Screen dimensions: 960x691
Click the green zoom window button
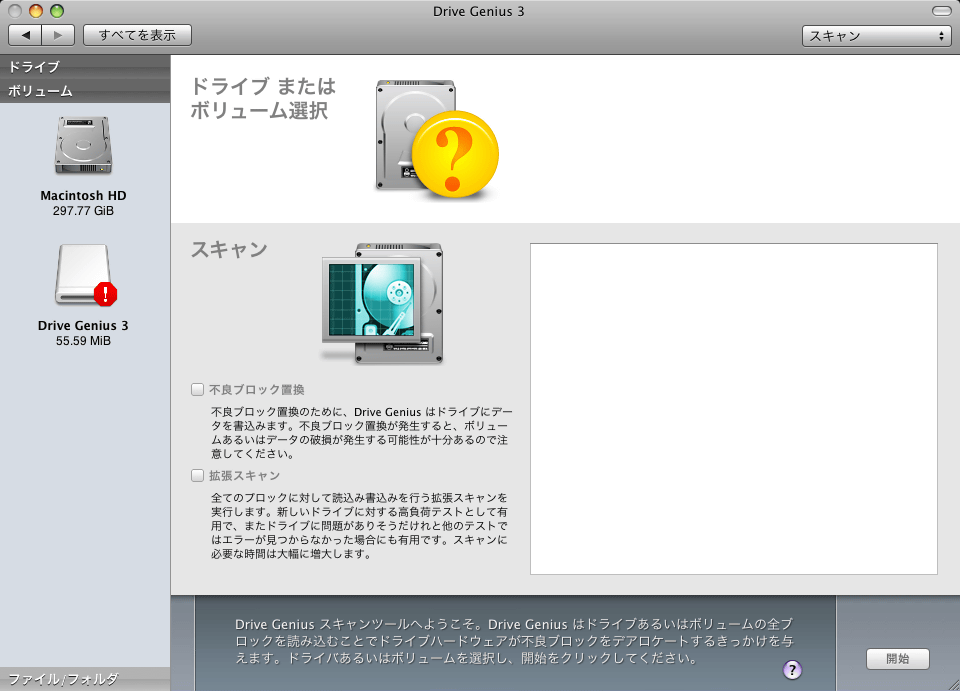click(57, 11)
